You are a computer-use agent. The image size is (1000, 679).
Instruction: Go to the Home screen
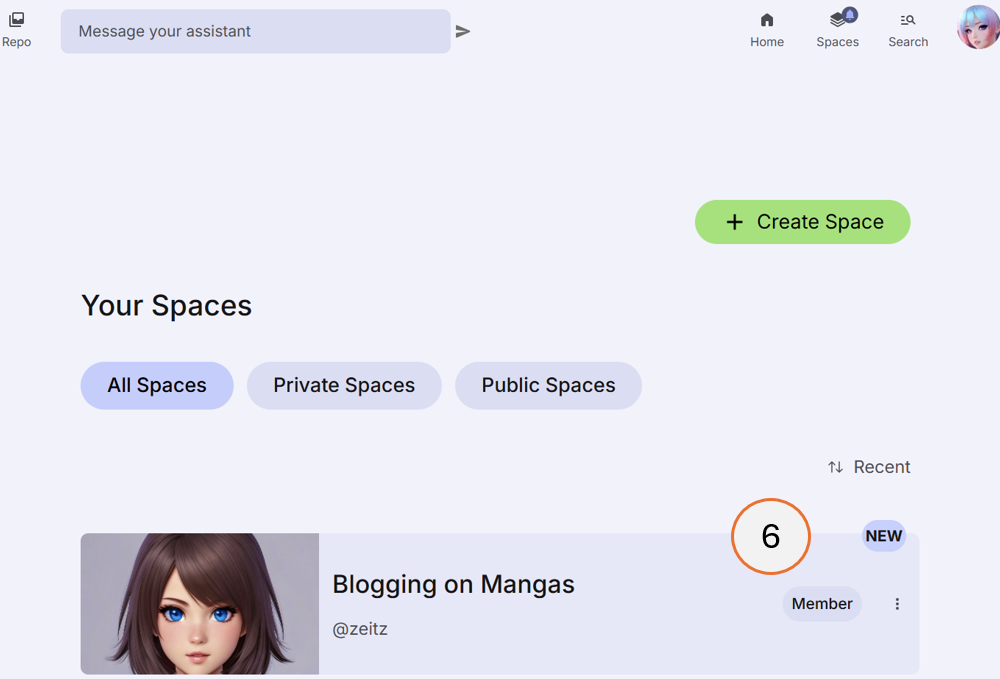coord(767,28)
